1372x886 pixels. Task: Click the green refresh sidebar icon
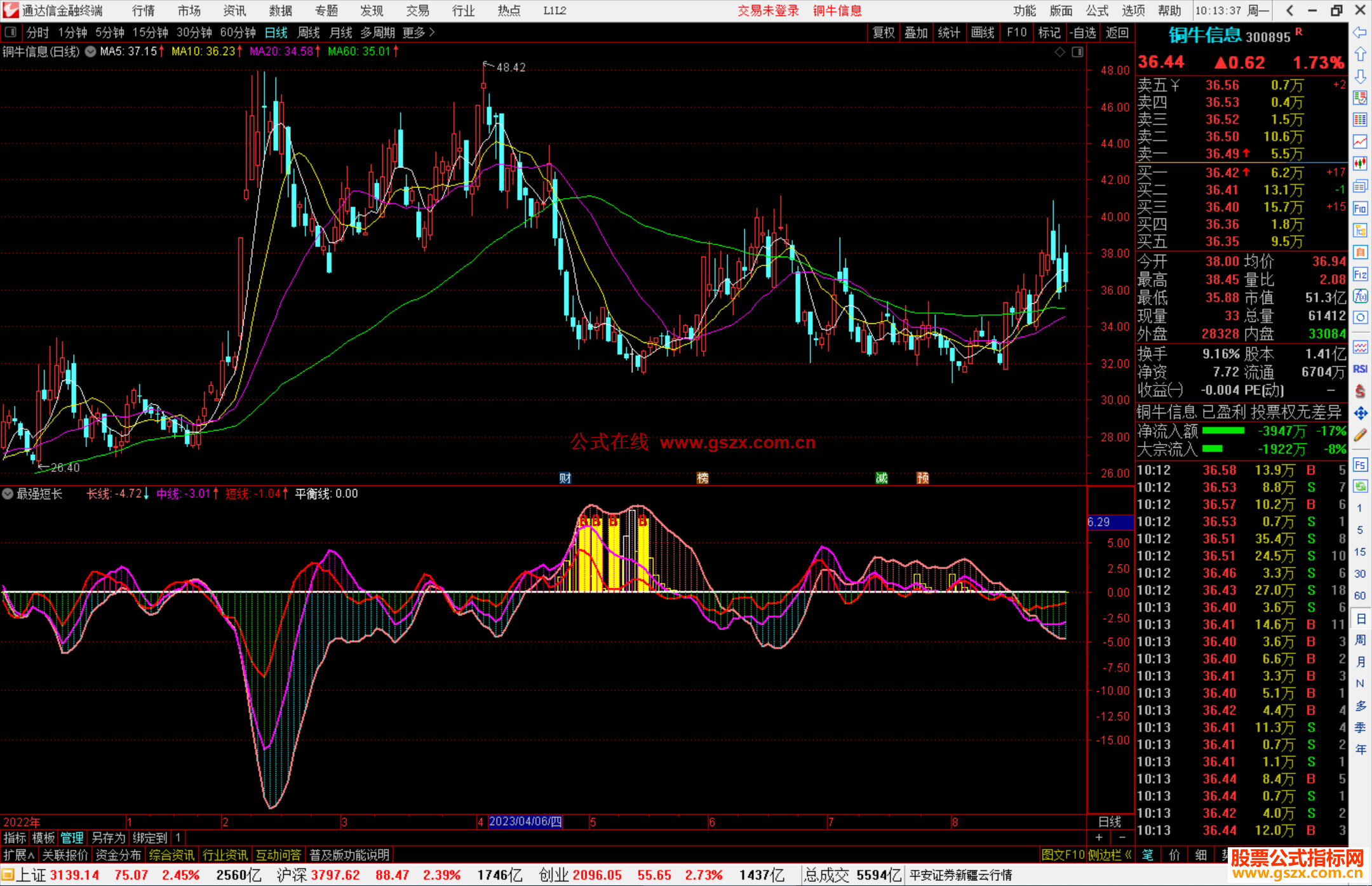click(x=1360, y=487)
